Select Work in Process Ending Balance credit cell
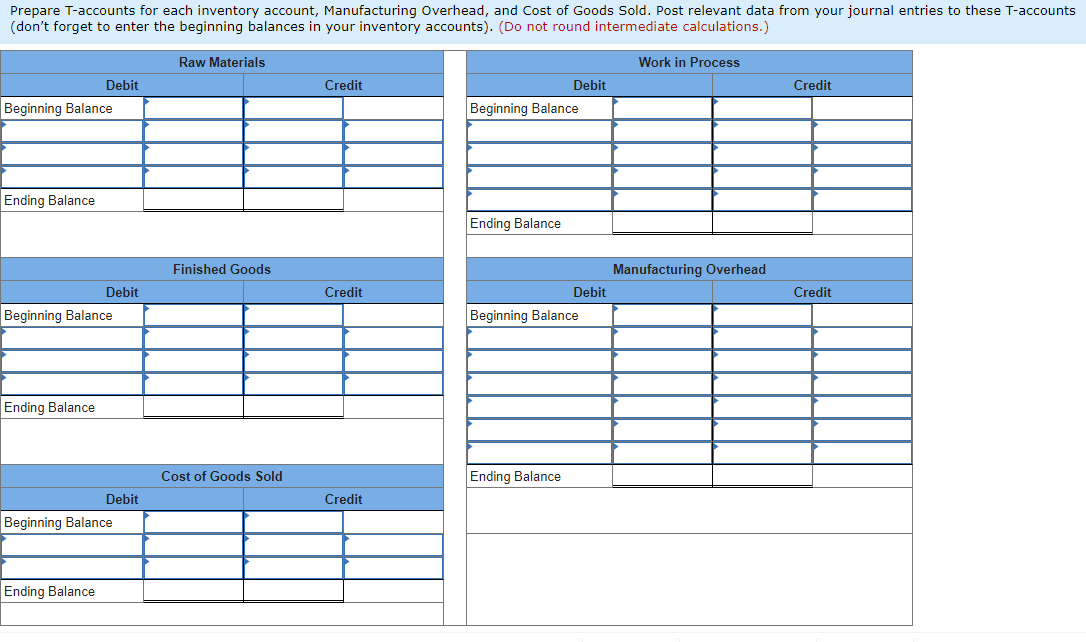 click(762, 223)
